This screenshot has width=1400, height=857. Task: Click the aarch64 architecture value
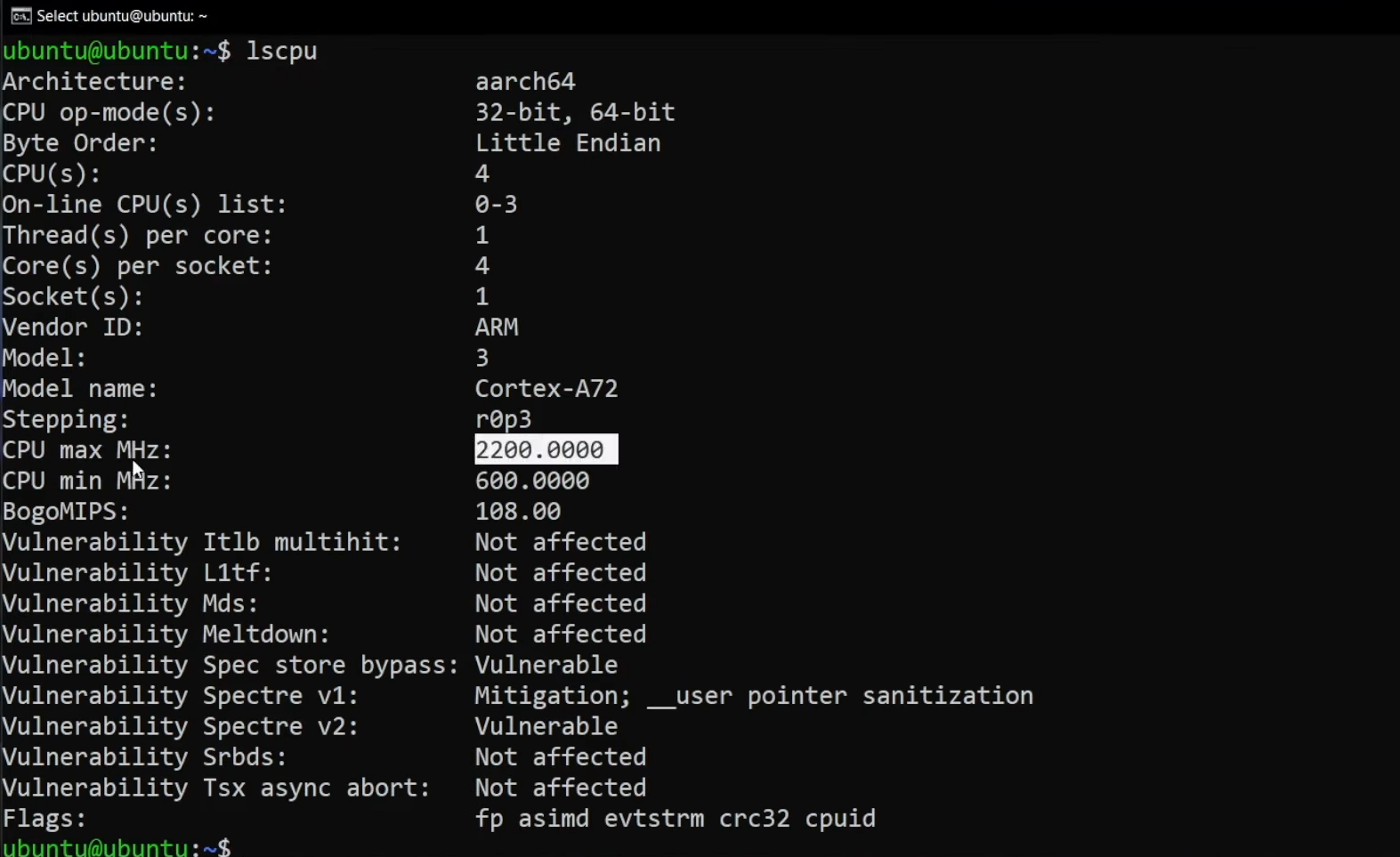tap(525, 82)
